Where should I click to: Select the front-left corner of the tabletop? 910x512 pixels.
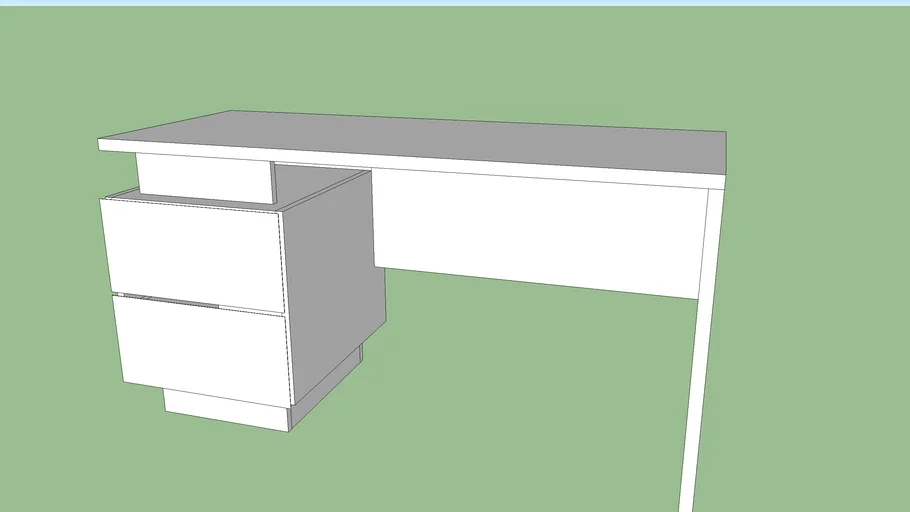[100, 145]
